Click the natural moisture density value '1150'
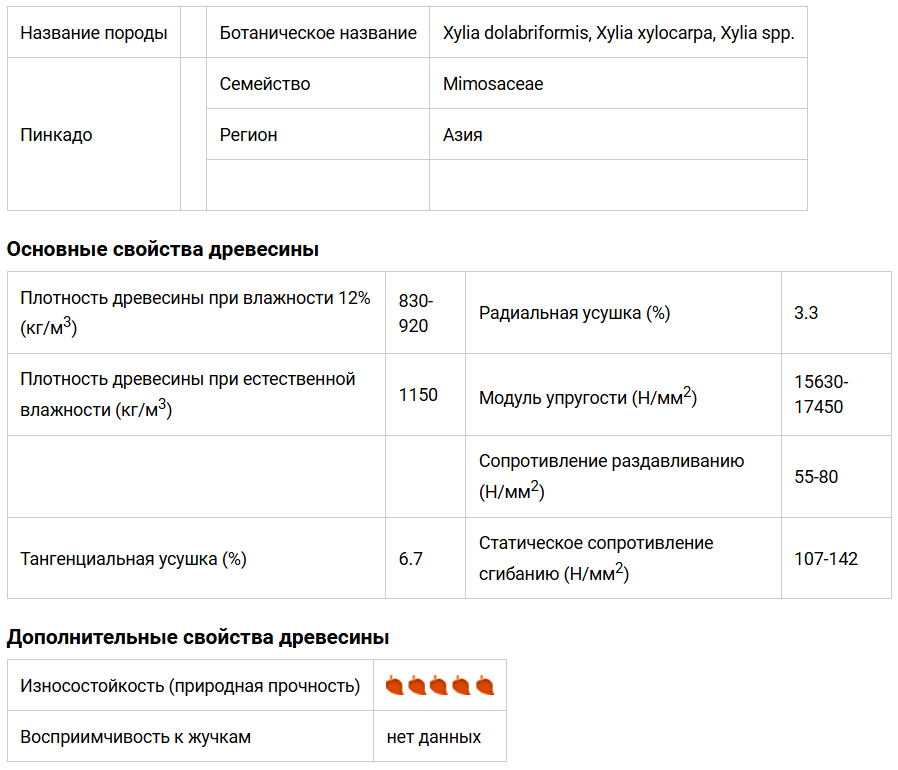 click(x=418, y=395)
